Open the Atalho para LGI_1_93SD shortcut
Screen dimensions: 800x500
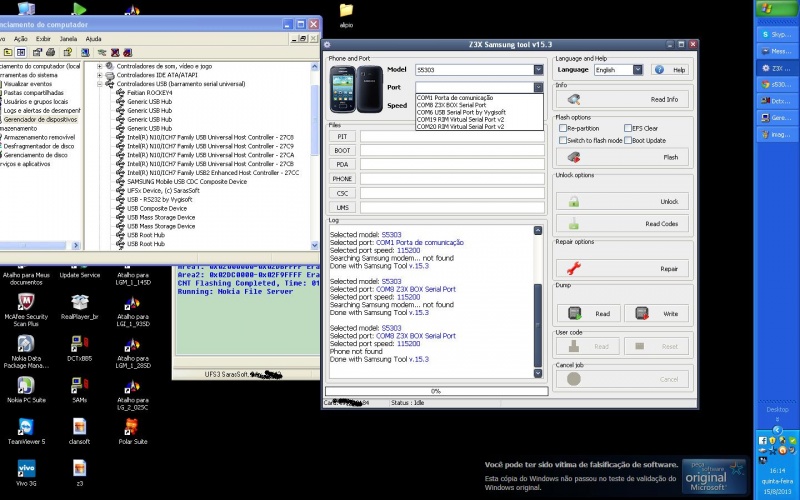[133, 312]
